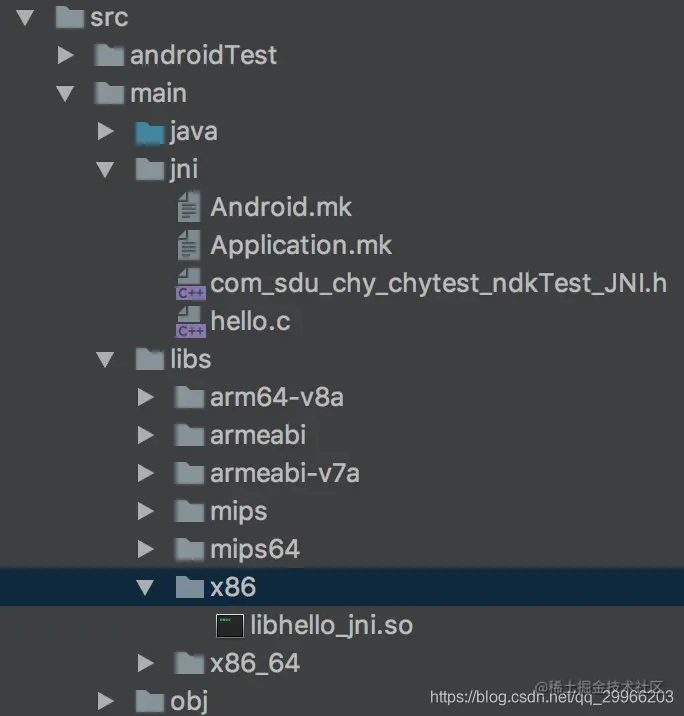Click the C++ icon of hello.c
Viewport: 684px width, 716px height.
(x=190, y=321)
